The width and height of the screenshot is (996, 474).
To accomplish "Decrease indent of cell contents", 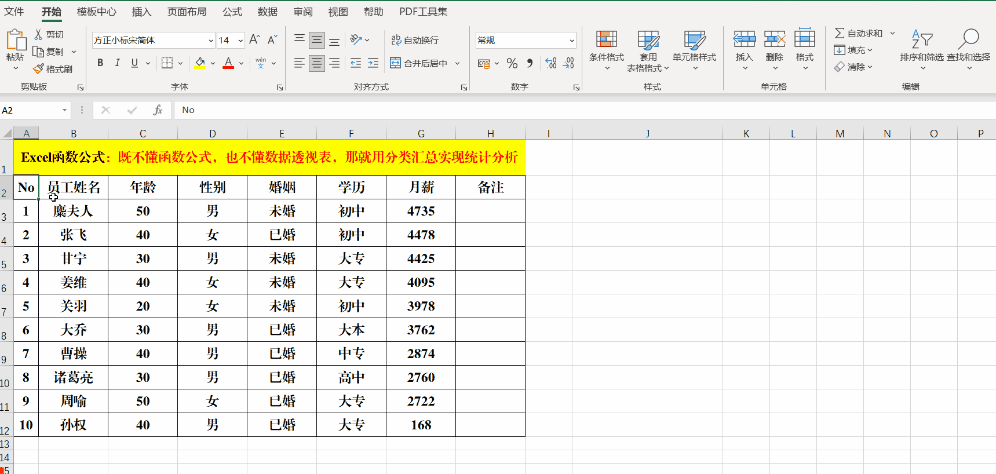I will tap(356, 63).
